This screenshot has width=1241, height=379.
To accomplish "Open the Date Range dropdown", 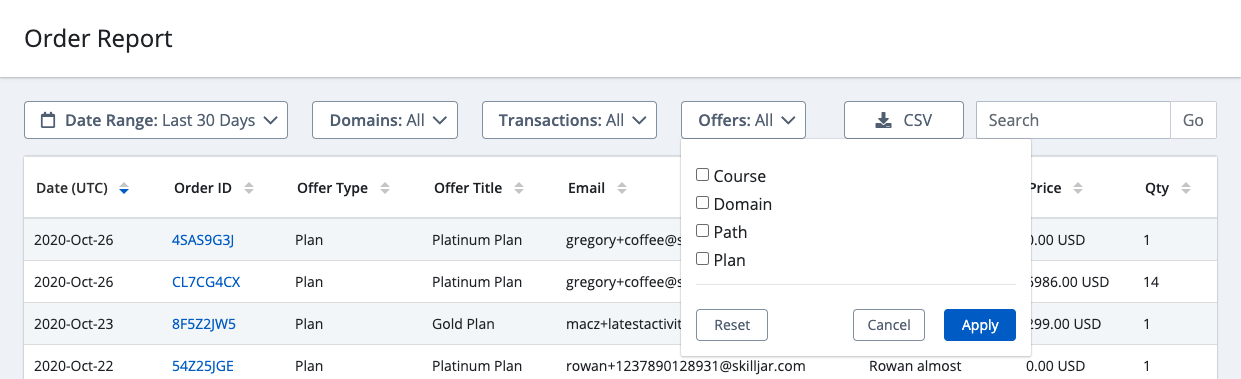I will coord(156,120).
